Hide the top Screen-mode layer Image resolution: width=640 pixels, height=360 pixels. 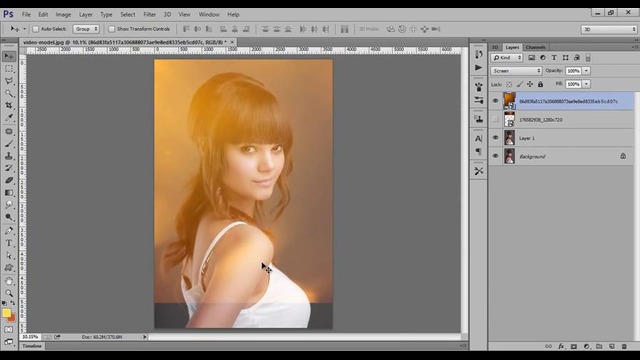click(496, 101)
